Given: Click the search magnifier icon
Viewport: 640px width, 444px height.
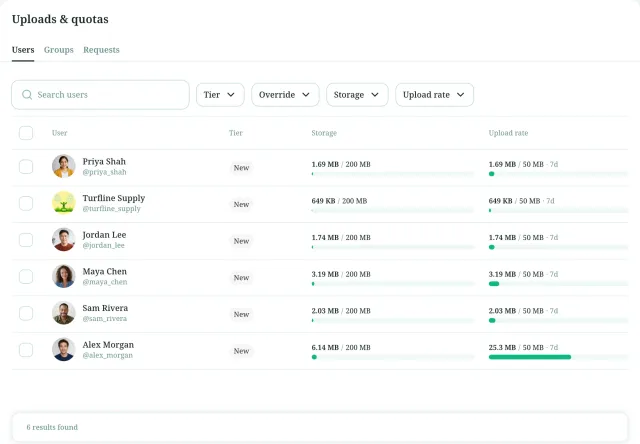Looking at the screenshot, I should [x=27, y=95].
